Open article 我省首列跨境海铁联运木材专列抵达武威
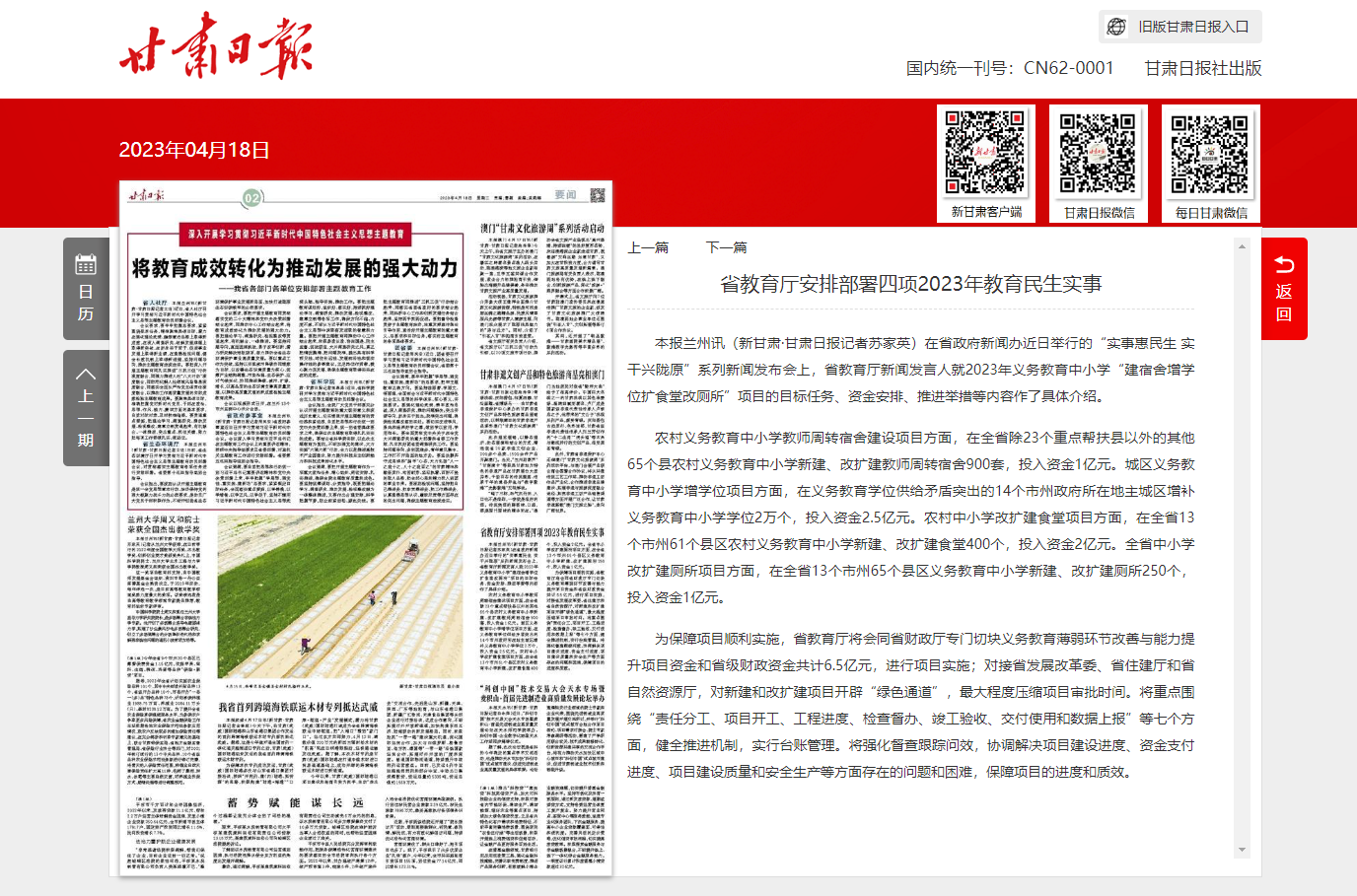Image resolution: width=1357 pixels, height=896 pixels. click(x=298, y=707)
